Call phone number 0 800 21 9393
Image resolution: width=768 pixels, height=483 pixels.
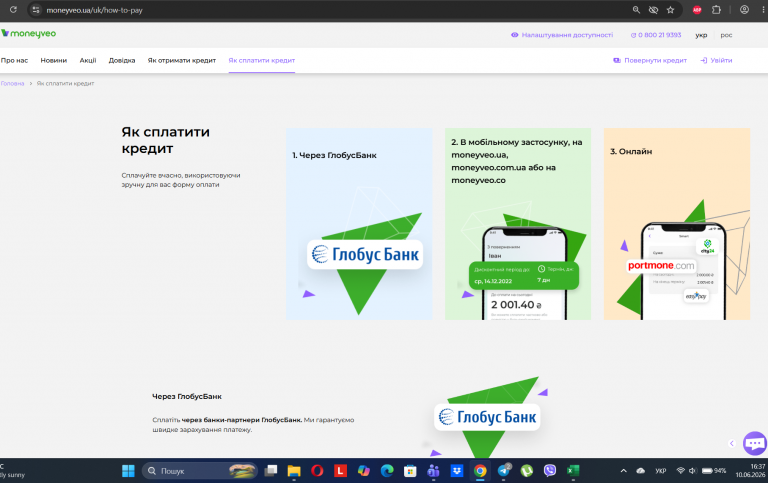click(x=656, y=35)
